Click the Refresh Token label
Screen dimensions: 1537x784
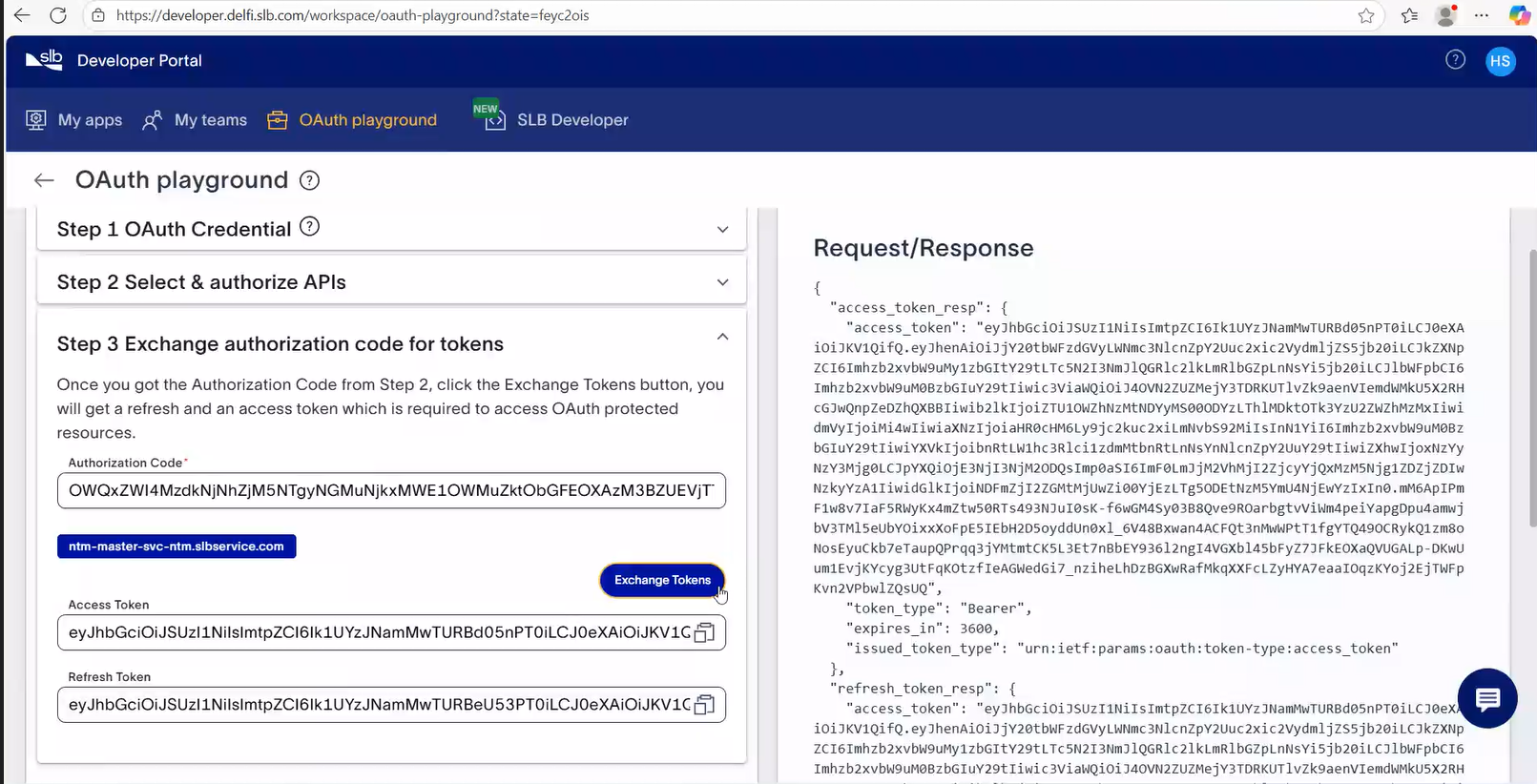click(x=110, y=677)
